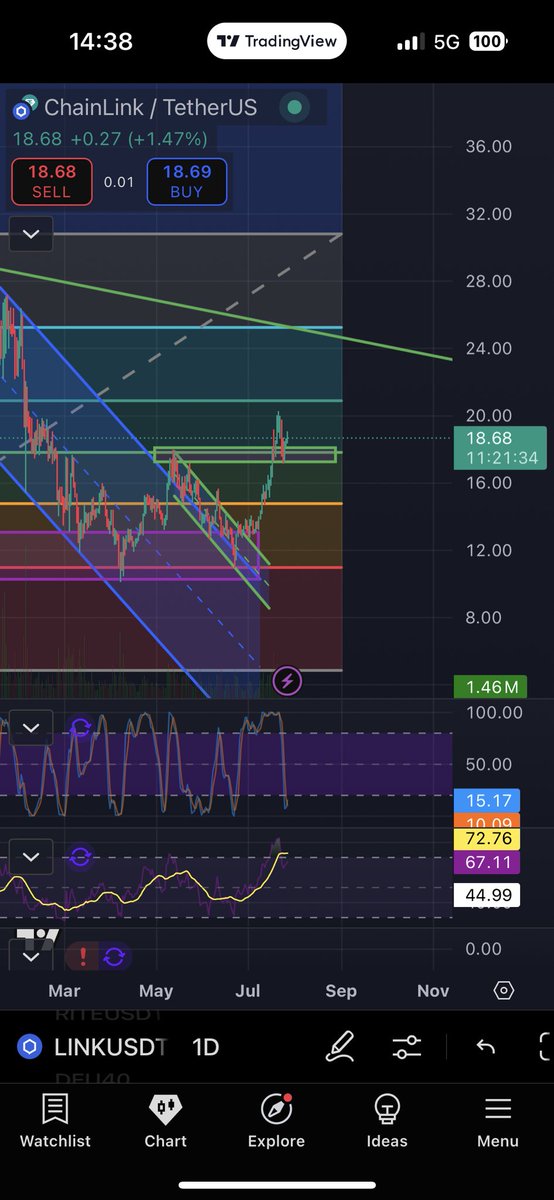This screenshot has width=554, height=1200.
Task: Tap the yellow 72.76 value label
Action: (x=489, y=839)
